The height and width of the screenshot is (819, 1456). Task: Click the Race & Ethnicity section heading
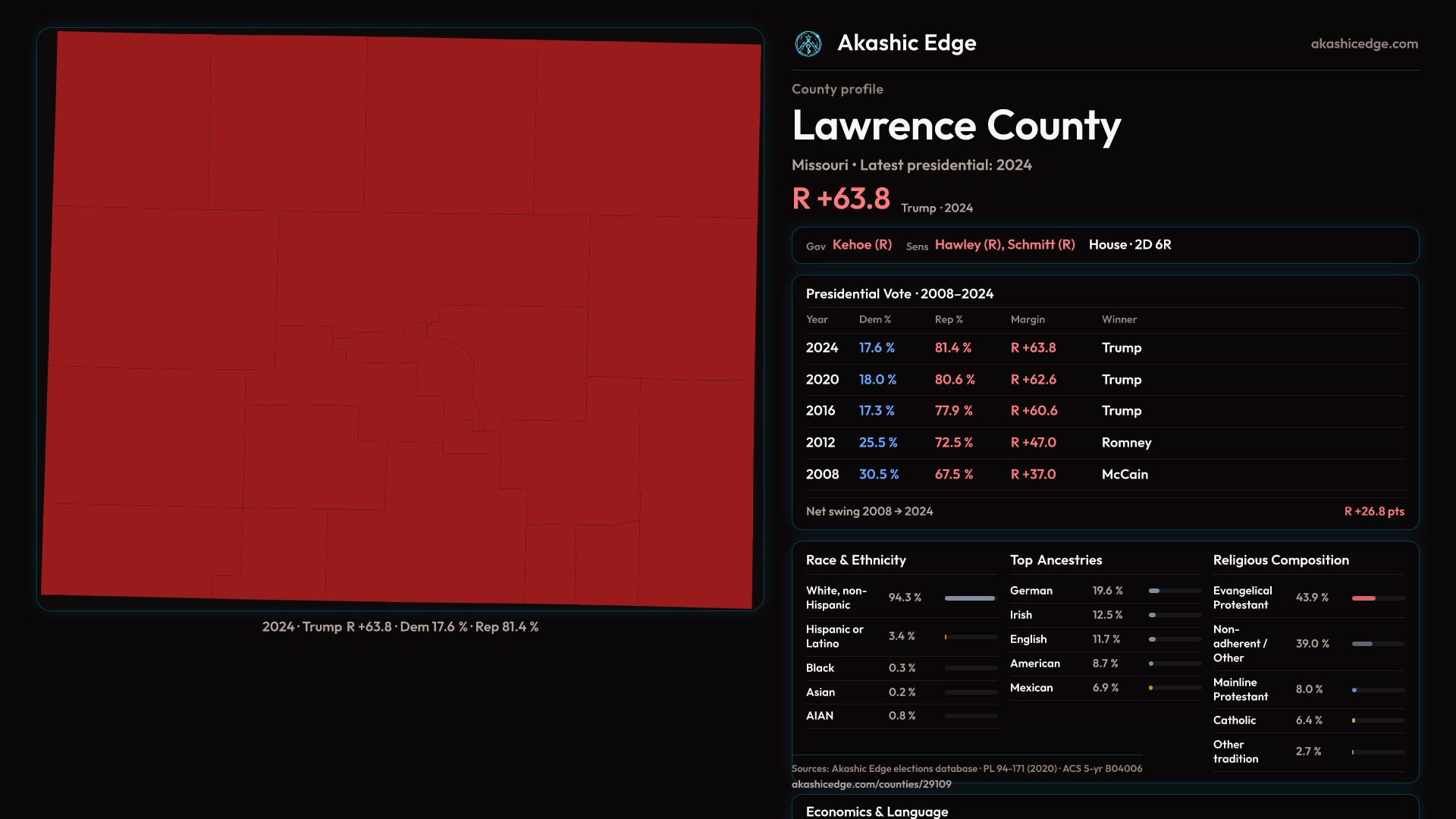click(855, 560)
